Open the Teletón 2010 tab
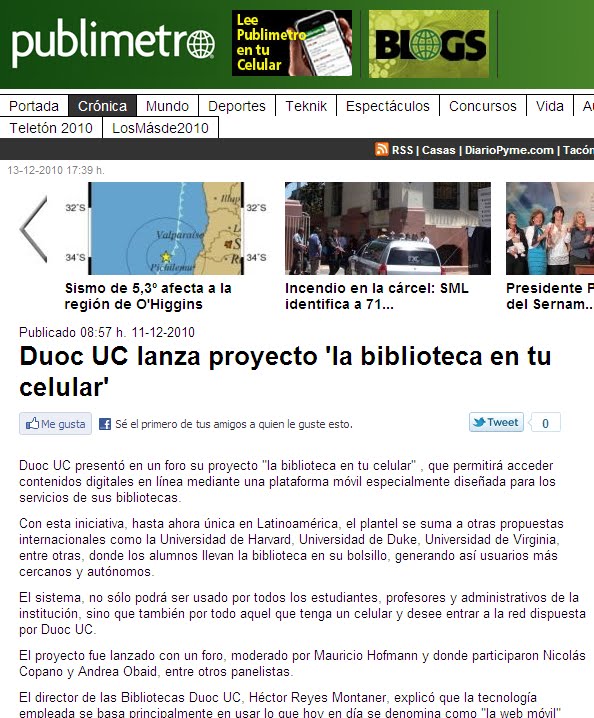The height and width of the screenshot is (718, 594). 51,128
